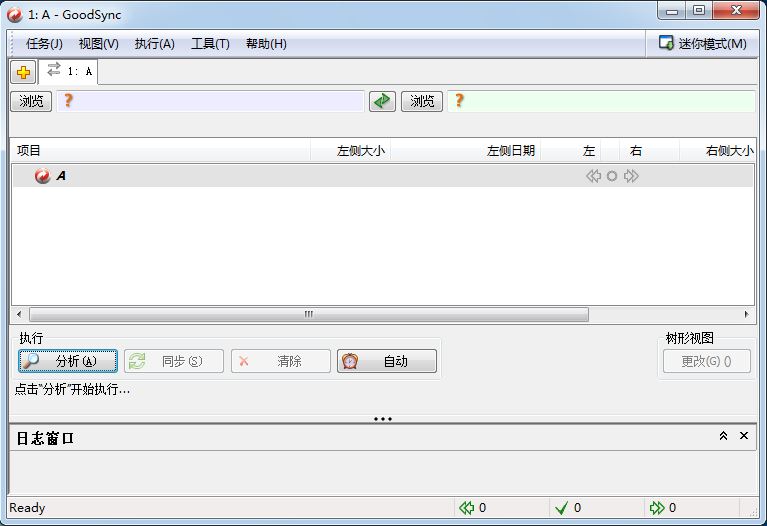This screenshot has width=767, height=526.
Task: Click status bar green checkmark counter
Action: (568, 508)
